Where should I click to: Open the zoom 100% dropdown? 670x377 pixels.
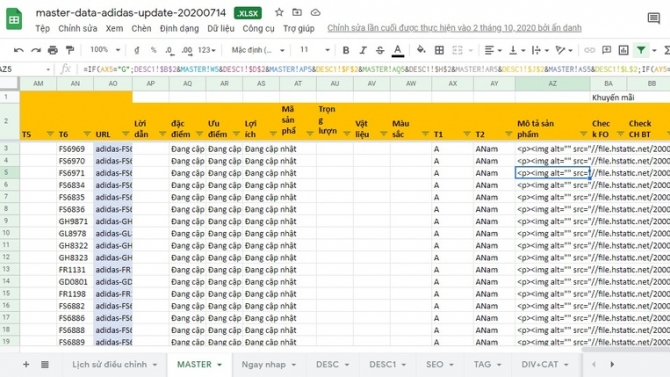point(105,50)
